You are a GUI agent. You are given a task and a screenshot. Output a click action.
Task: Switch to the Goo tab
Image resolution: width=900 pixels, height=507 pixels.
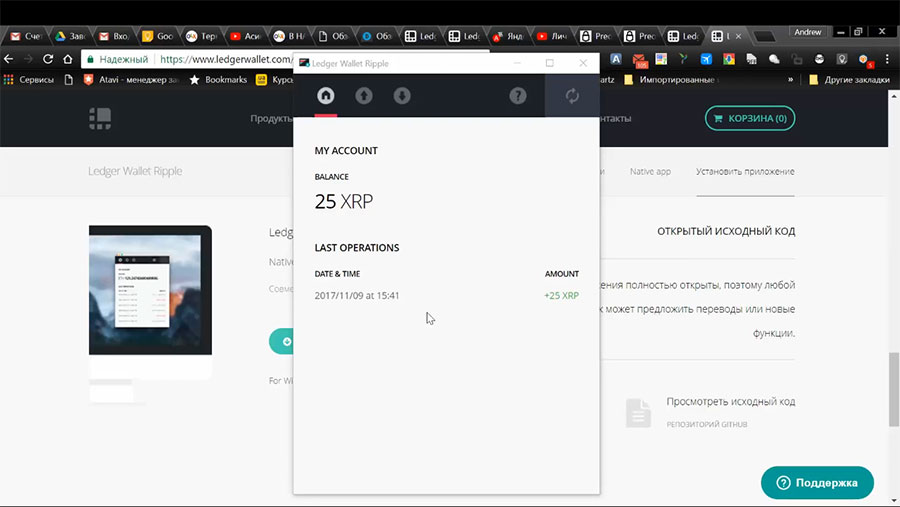[x=158, y=36]
